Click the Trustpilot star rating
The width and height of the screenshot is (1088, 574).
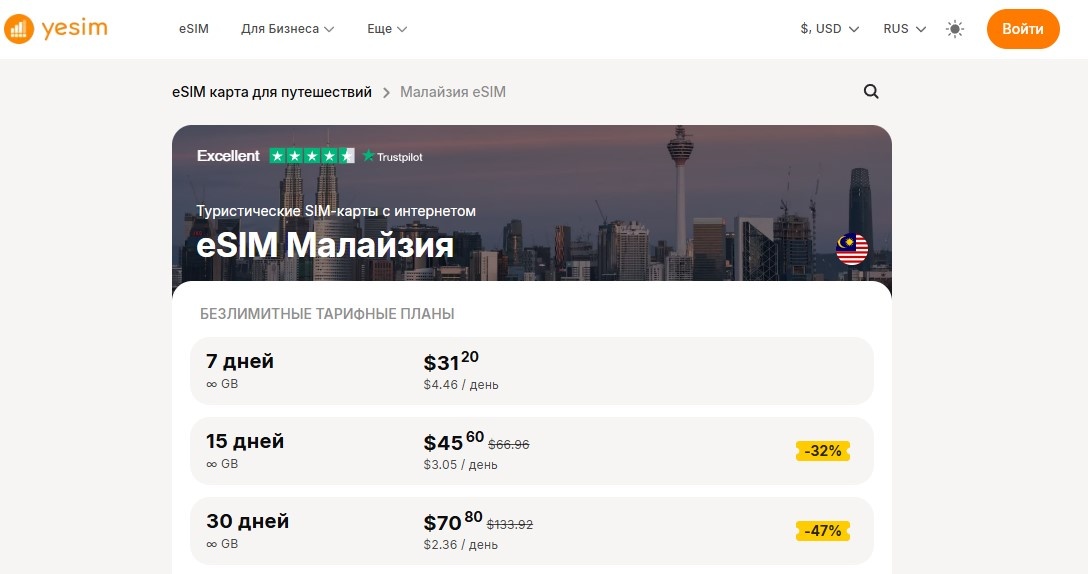click(312, 156)
